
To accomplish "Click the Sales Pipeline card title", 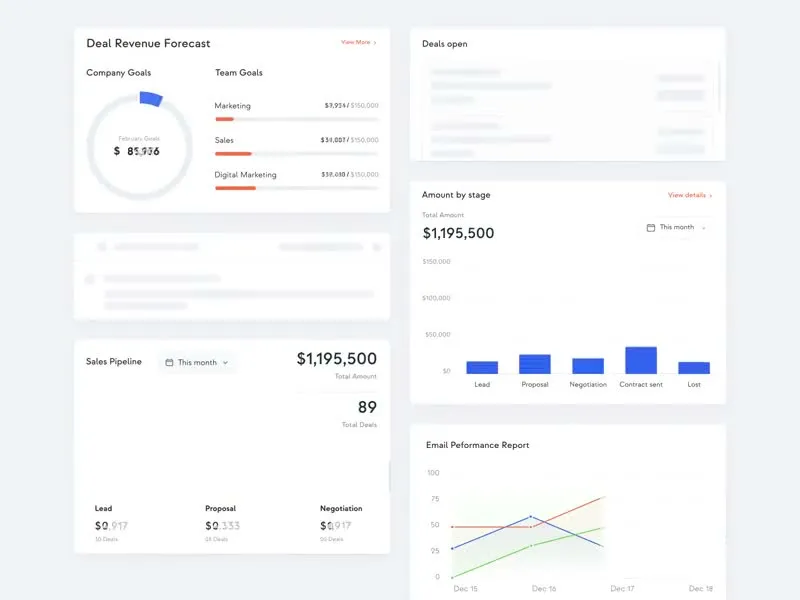I will [114, 361].
